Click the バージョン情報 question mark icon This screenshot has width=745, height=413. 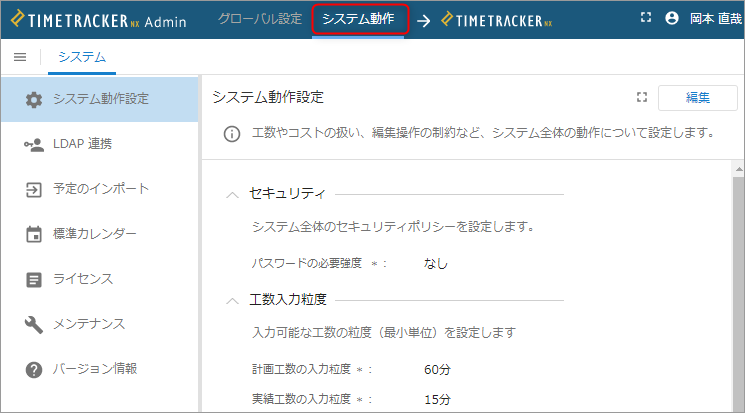[34, 369]
